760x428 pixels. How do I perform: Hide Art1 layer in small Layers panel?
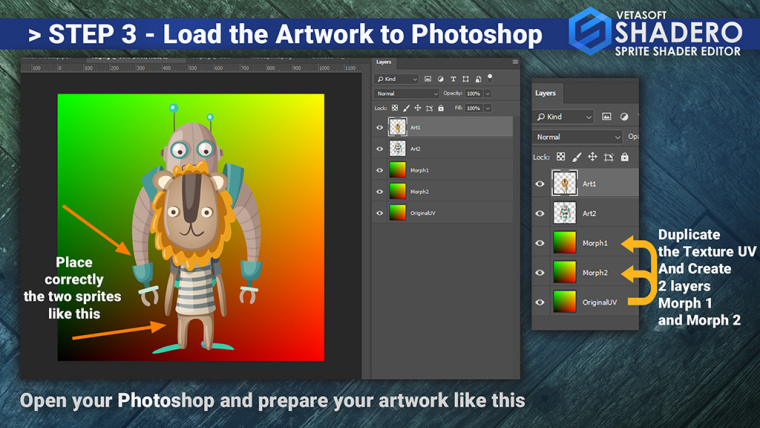pos(380,127)
